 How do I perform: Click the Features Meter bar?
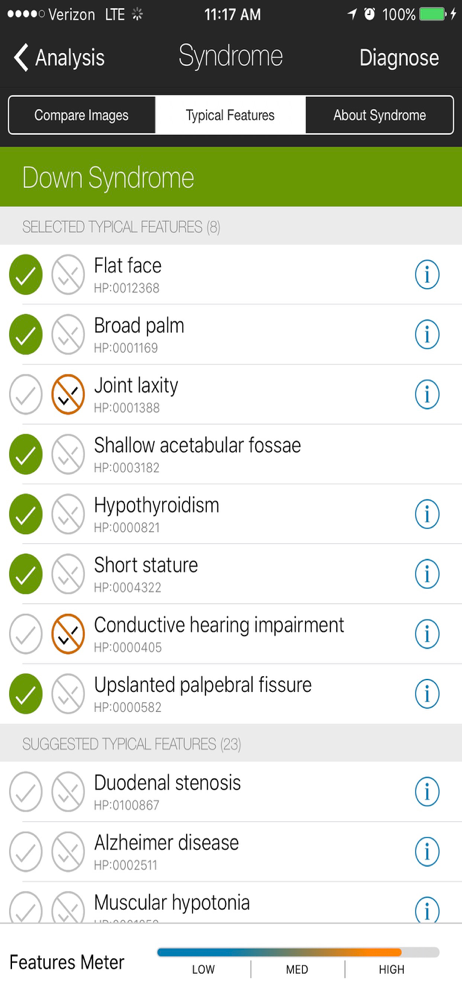click(298, 952)
